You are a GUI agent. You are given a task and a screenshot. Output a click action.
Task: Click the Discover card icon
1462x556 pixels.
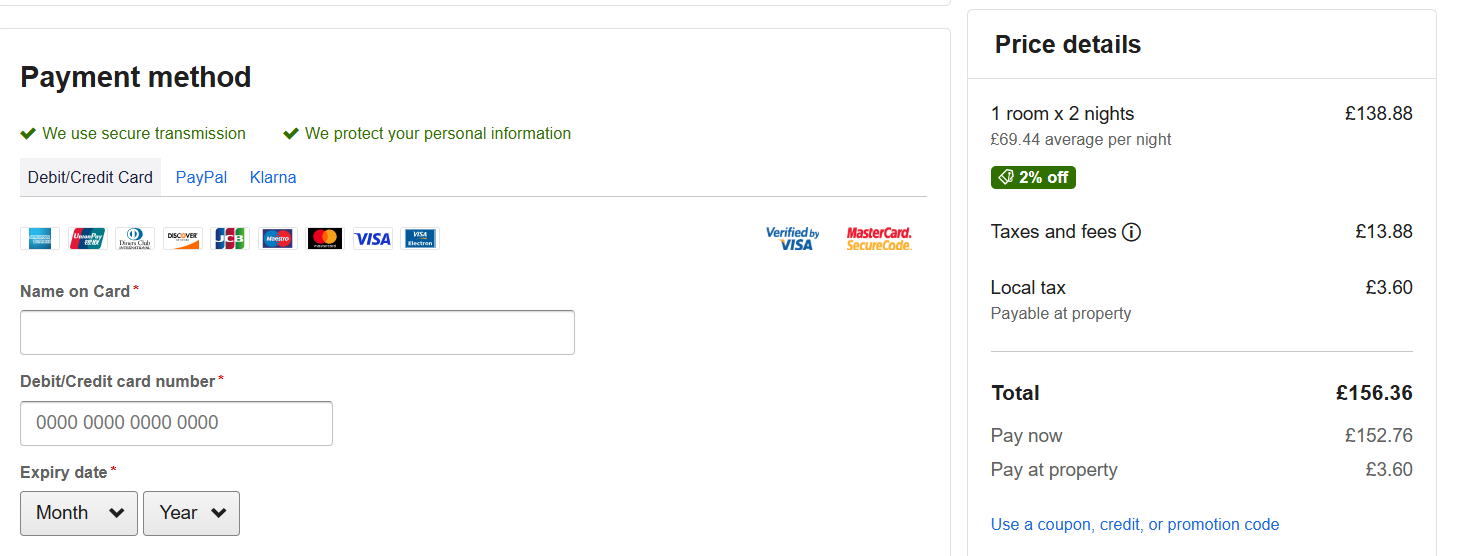(183, 239)
